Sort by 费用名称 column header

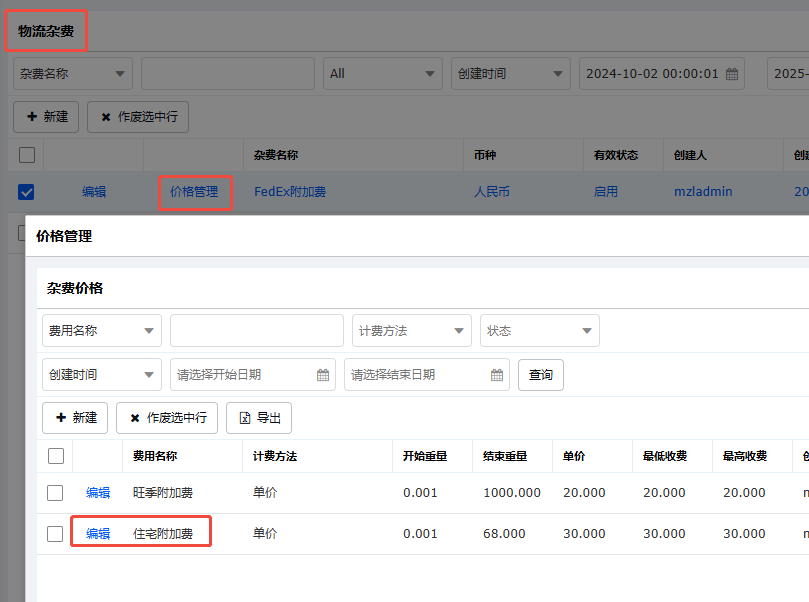155,456
